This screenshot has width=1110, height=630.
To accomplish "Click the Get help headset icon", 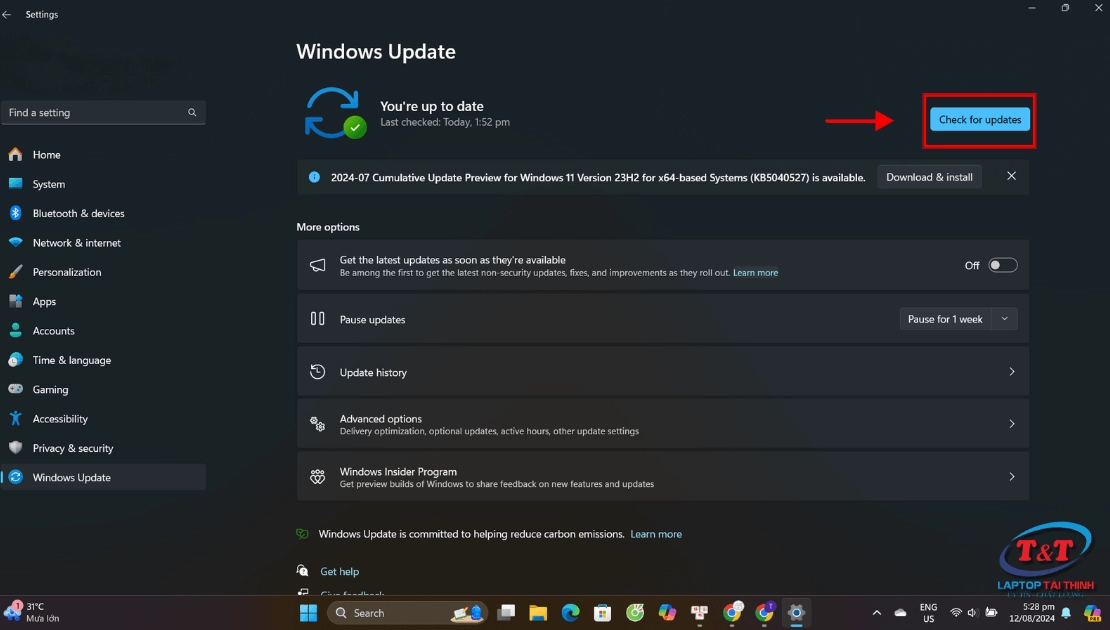I will pos(303,571).
